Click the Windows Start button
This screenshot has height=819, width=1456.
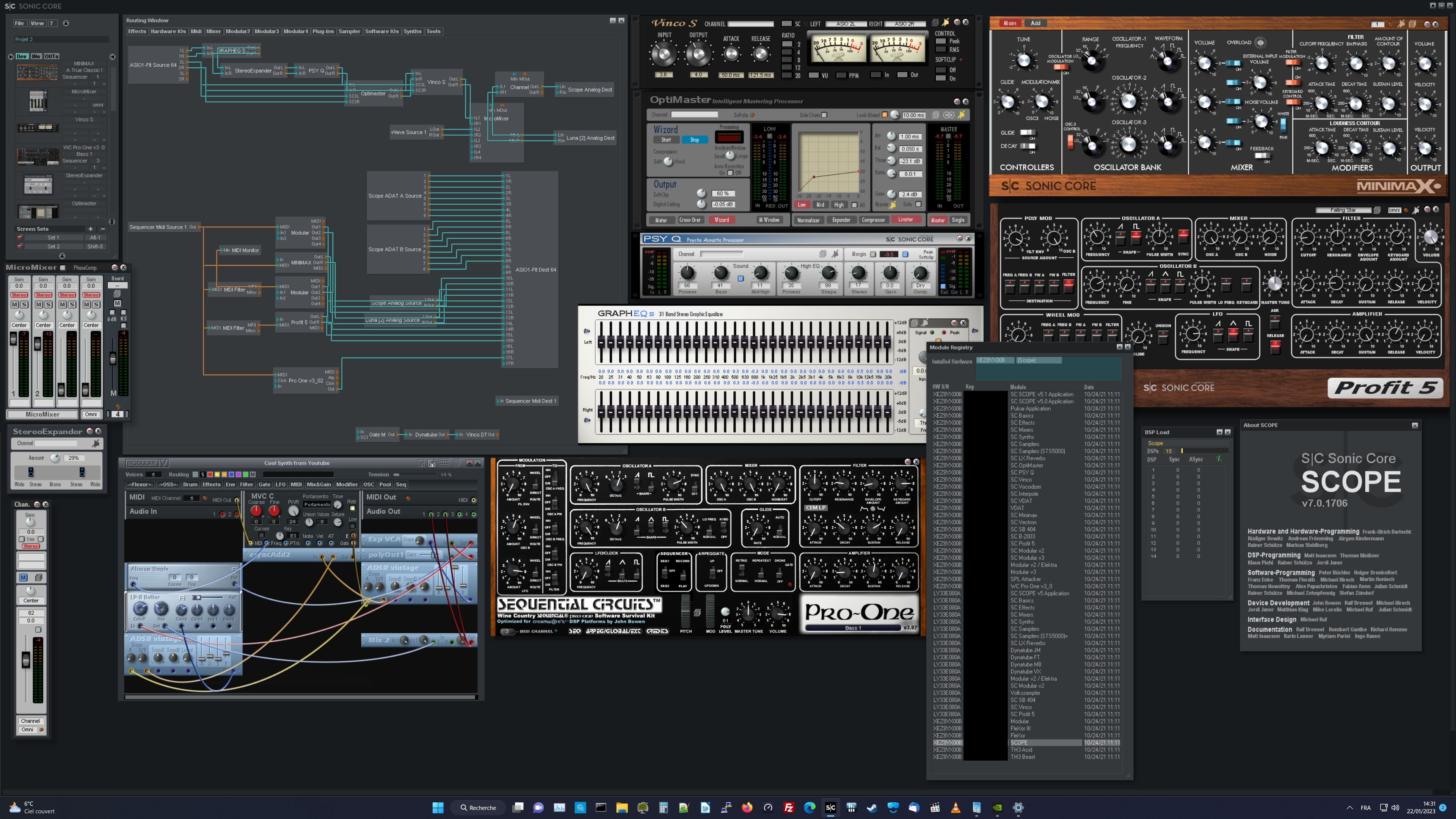point(438,807)
